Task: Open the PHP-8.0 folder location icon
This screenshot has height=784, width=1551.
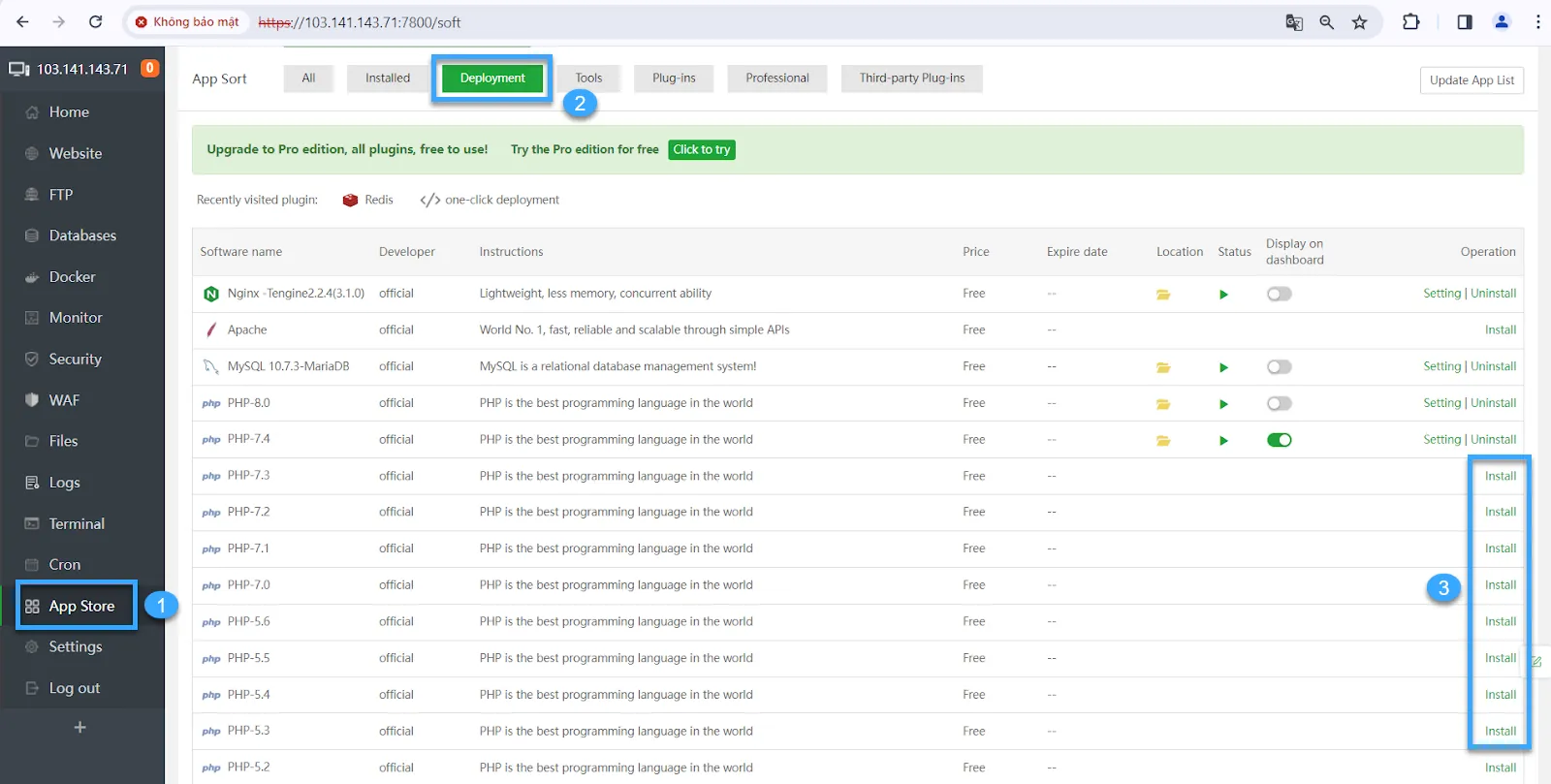Action: pos(1163,404)
